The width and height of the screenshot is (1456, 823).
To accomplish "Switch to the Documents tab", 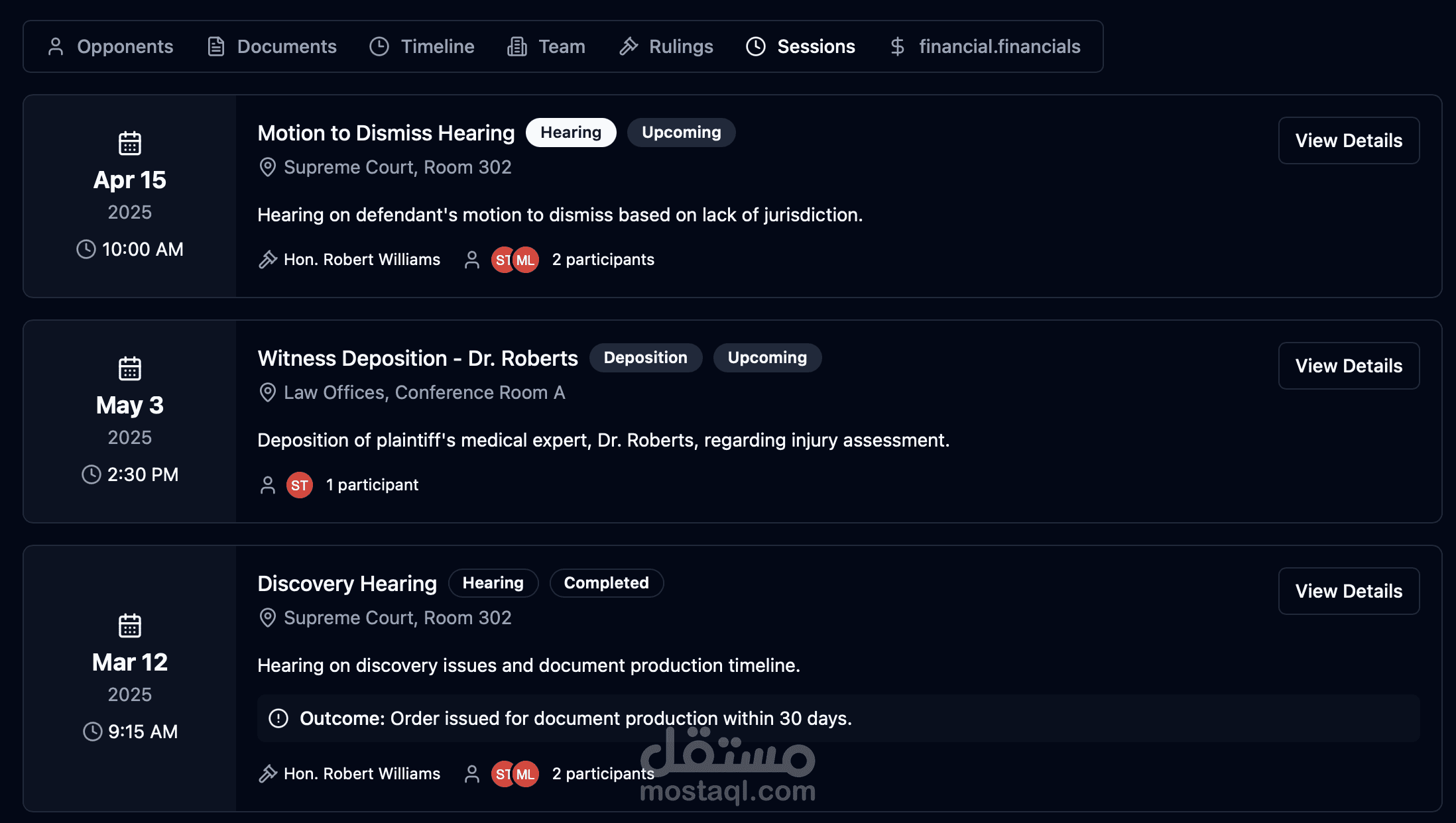I will pos(272,46).
